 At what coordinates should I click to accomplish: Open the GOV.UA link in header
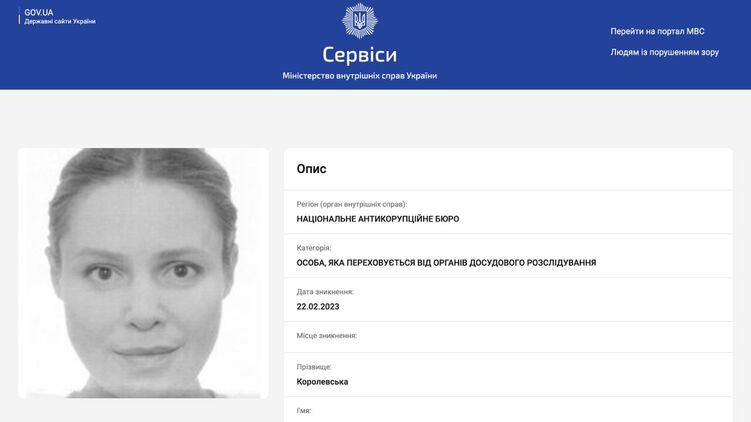pyautogui.click(x=39, y=12)
